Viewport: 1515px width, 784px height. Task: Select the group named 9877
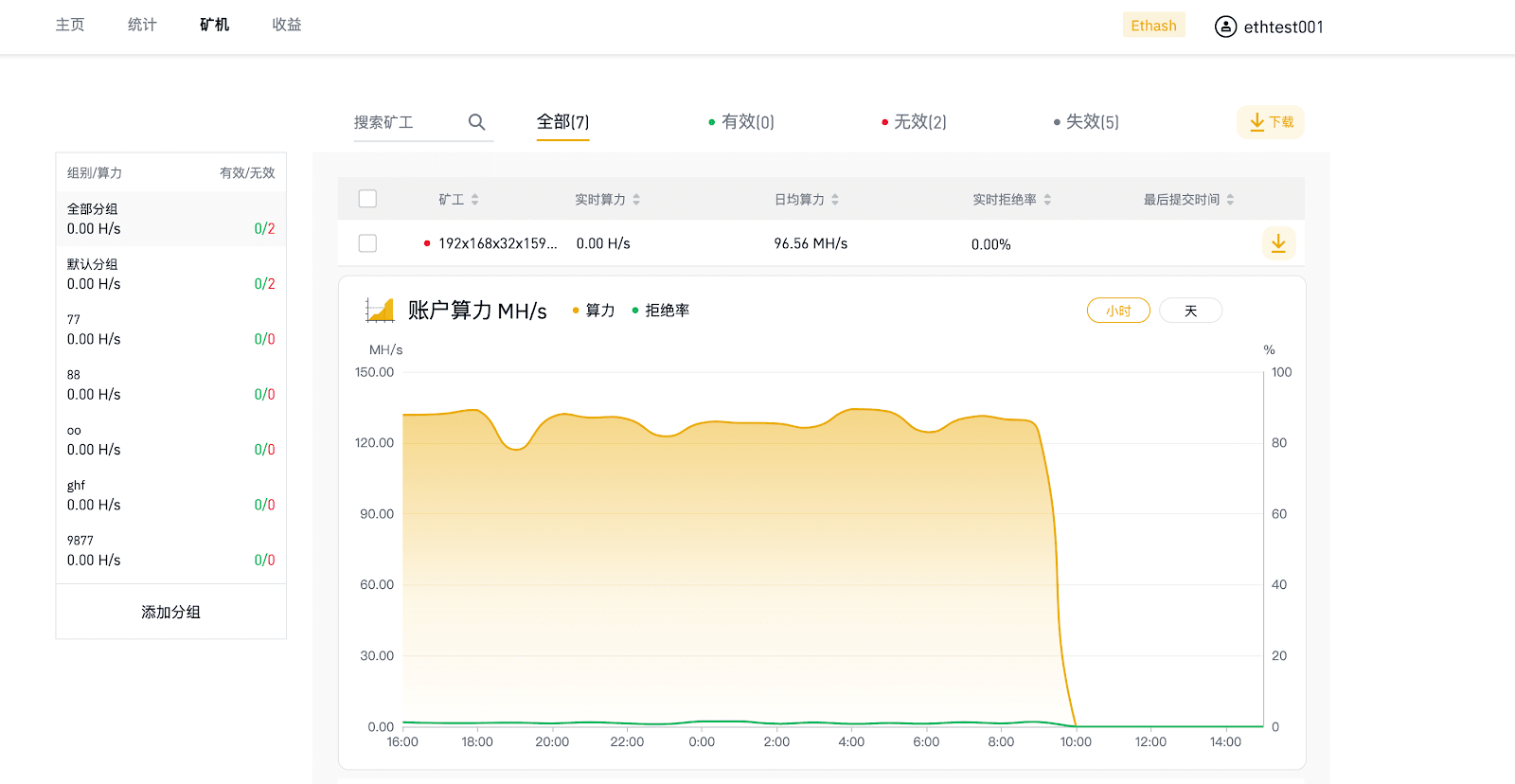click(x=171, y=550)
